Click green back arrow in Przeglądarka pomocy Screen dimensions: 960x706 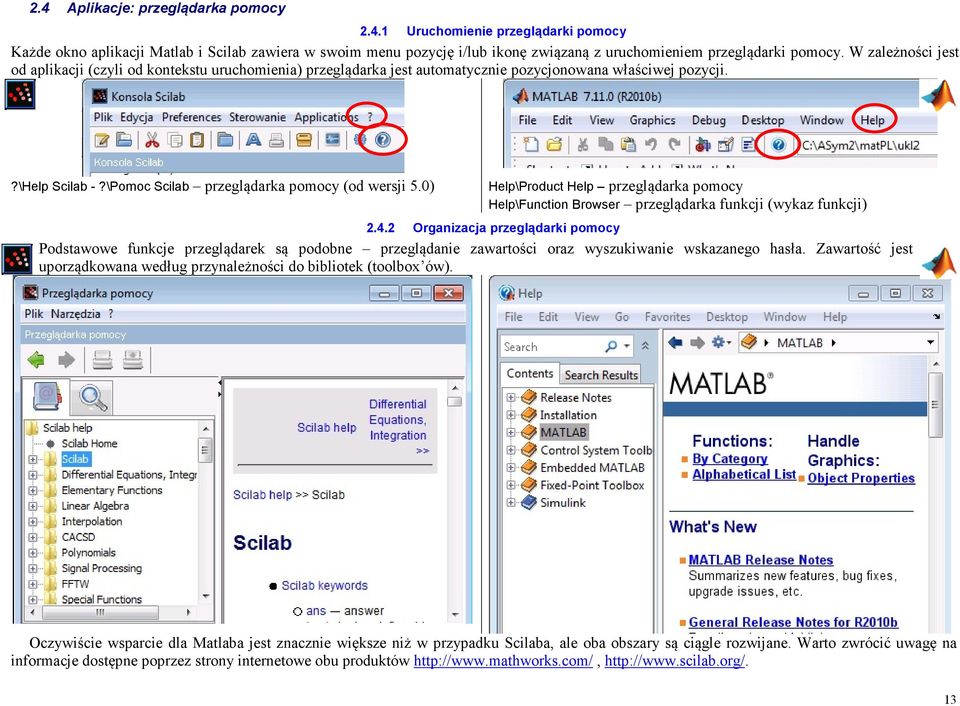36,359
